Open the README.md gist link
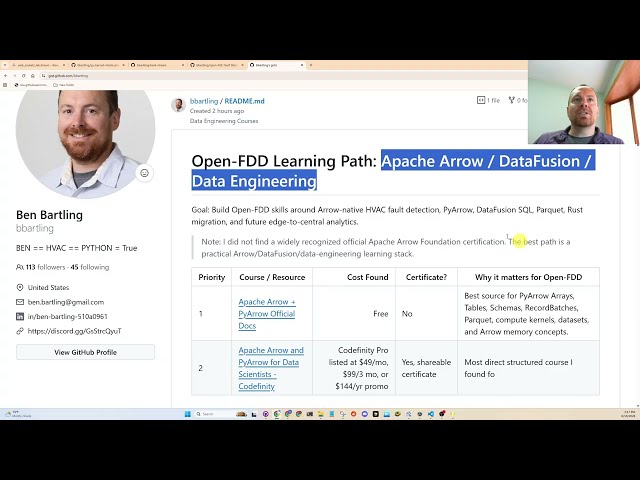This screenshot has height=480, width=640. (x=244, y=101)
